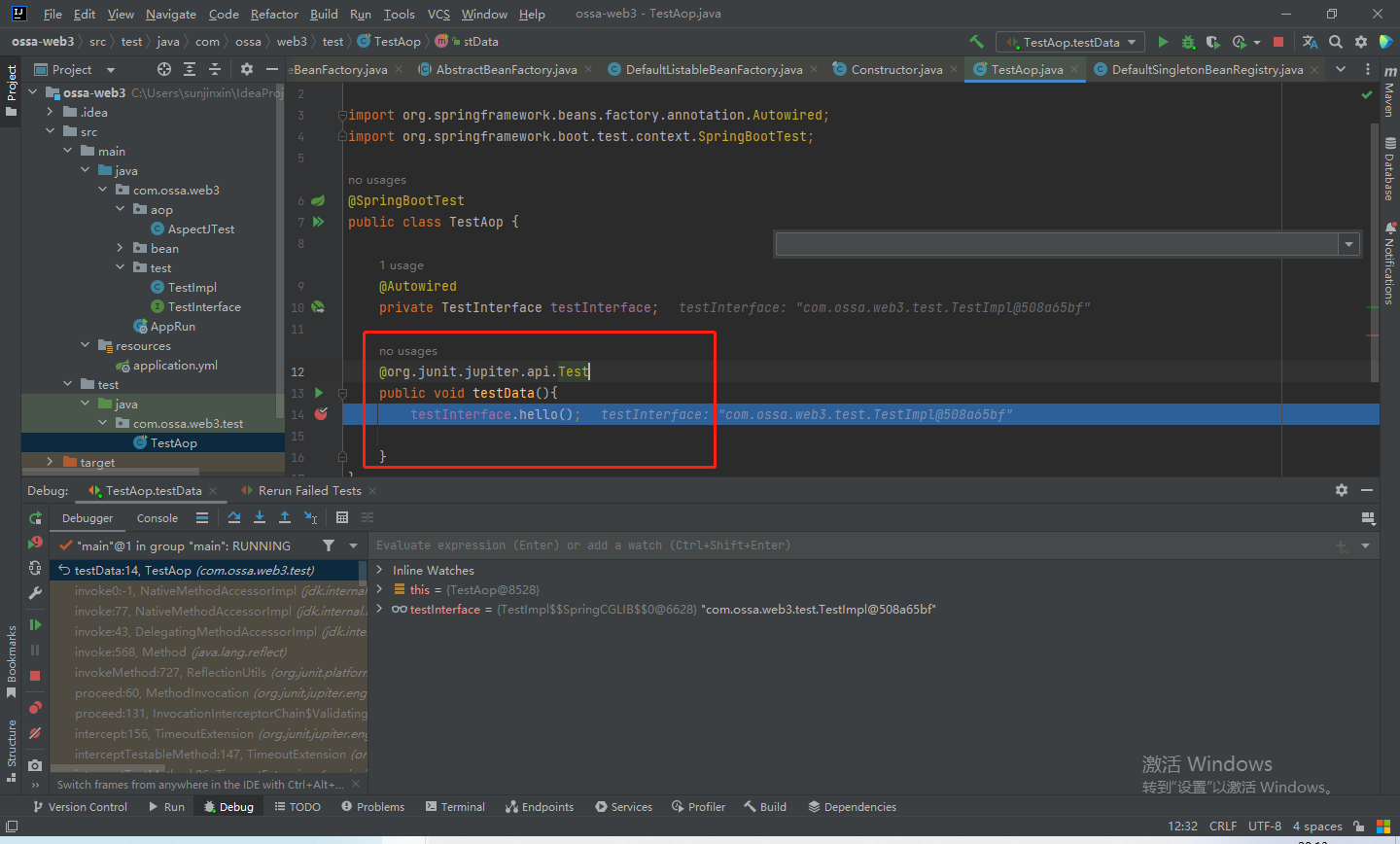
Task: Open the Database side panel
Action: pyautogui.click(x=1389, y=169)
